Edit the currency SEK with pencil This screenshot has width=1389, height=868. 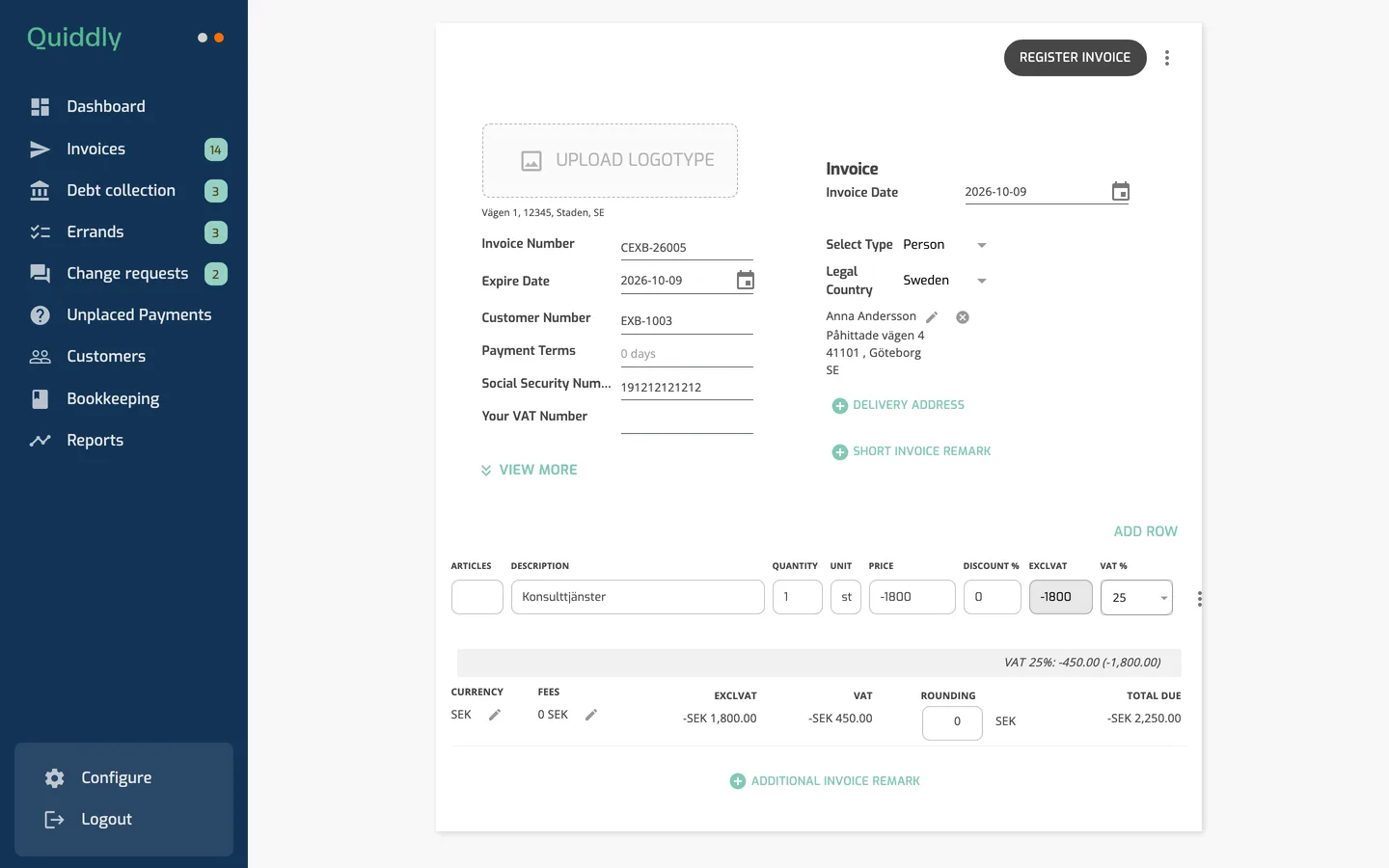pyautogui.click(x=495, y=715)
